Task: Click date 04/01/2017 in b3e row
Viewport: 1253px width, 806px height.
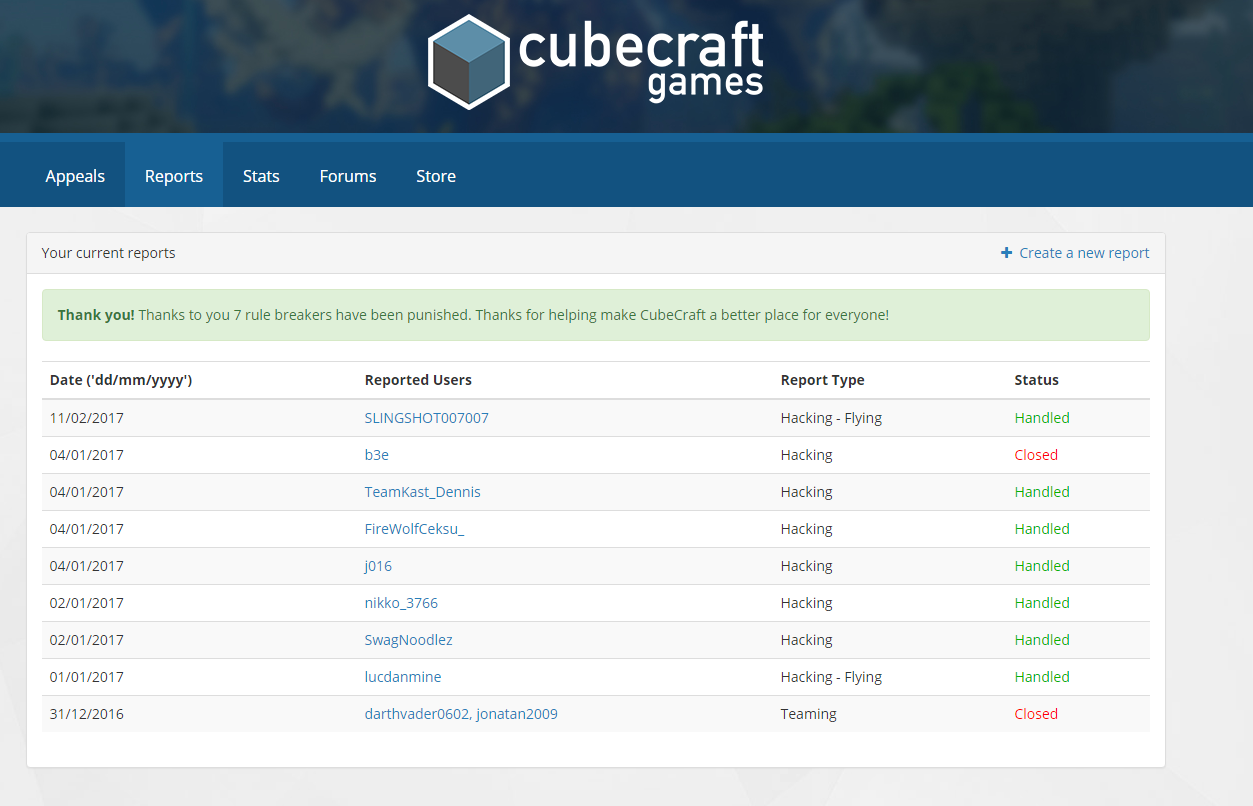Action: [87, 455]
